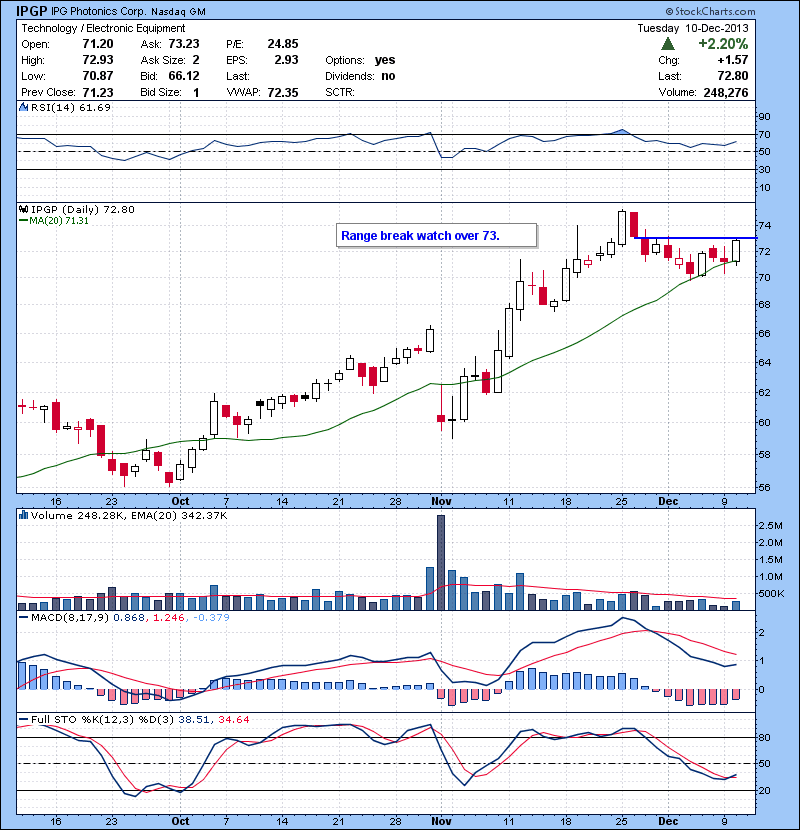Click the green up-triangle change indicator
The height and width of the screenshot is (830, 800).
click(668, 43)
